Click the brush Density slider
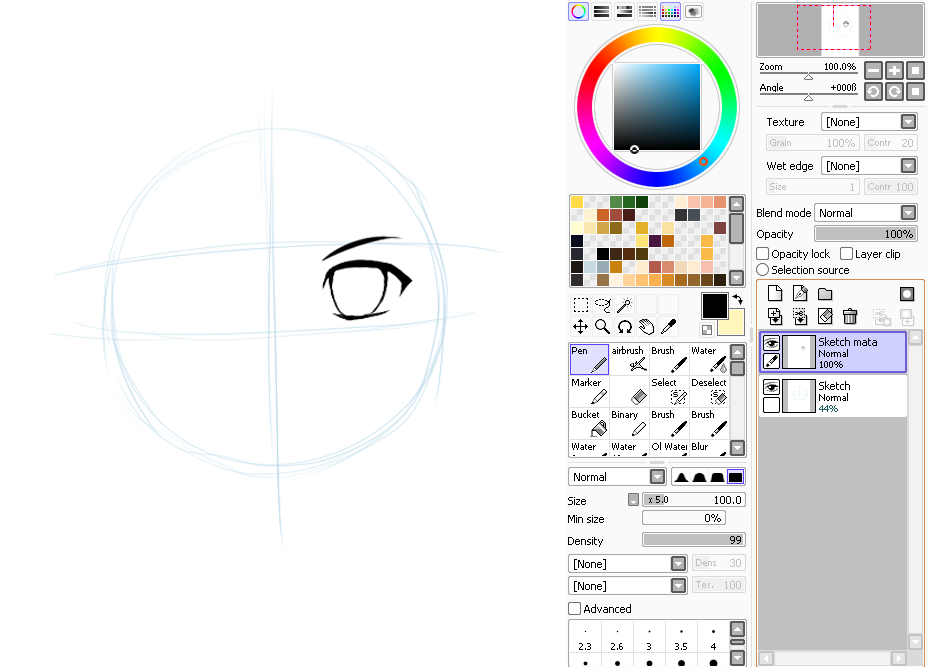This screenshot has height=669, width=928. pos(694,539)
